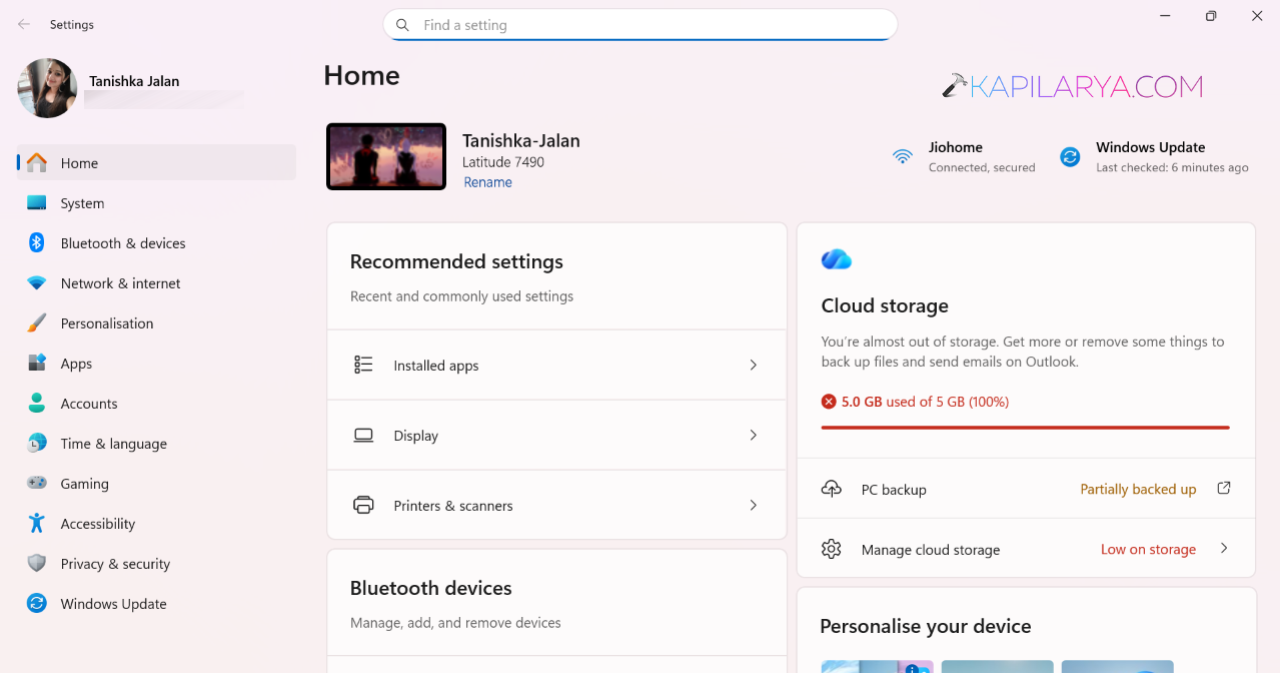Select the Personalisation paintbrush icon

point(37,323)
